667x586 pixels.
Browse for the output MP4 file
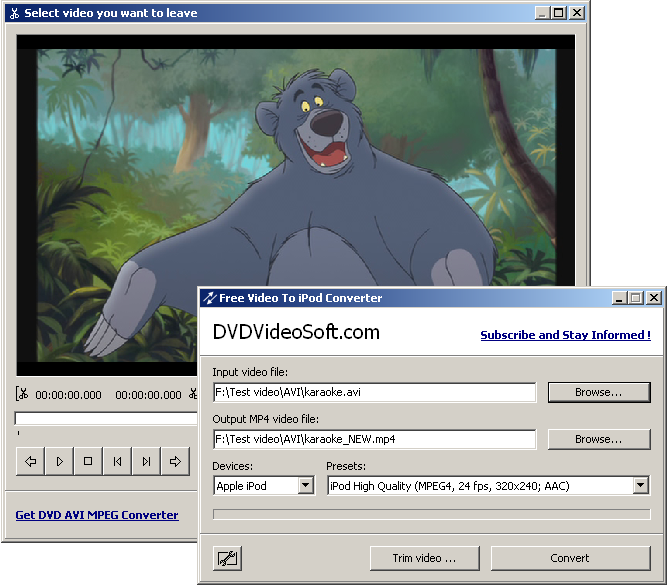click(599, 439)
